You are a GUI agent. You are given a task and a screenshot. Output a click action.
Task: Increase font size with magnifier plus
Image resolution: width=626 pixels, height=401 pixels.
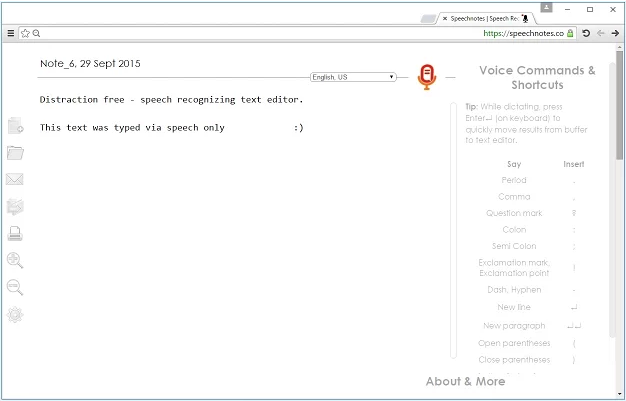point(15,260)
